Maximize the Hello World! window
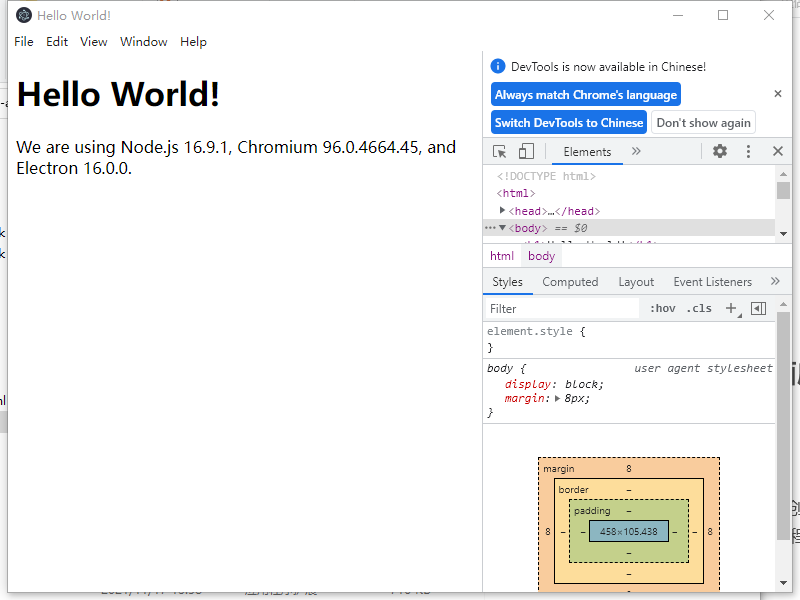The image size is (800, 600). click(722, 15)
